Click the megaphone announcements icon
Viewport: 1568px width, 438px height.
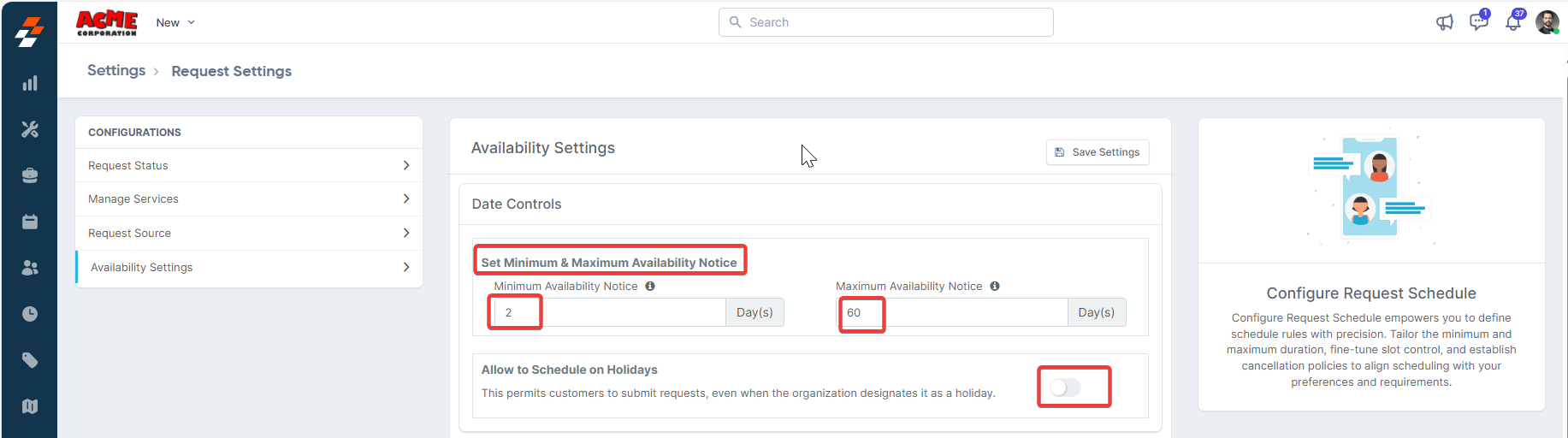click(x=1444, y=22)
